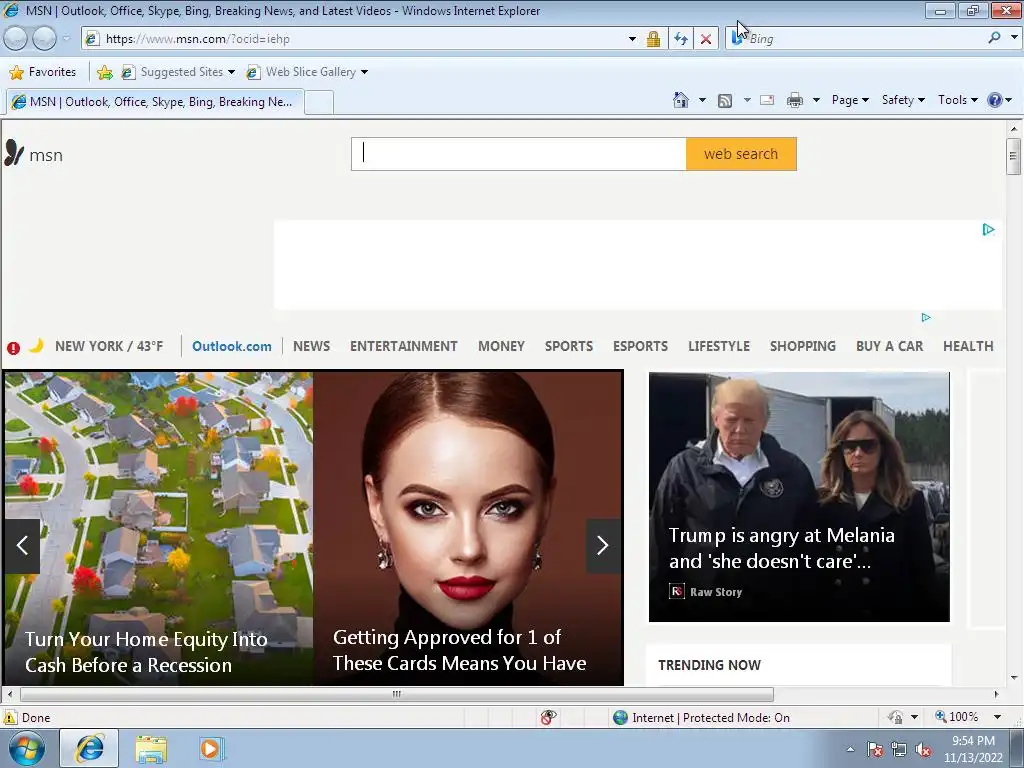Open the SHOPPING link
This screenshot has height=768, width=1024.
point(803,346)
